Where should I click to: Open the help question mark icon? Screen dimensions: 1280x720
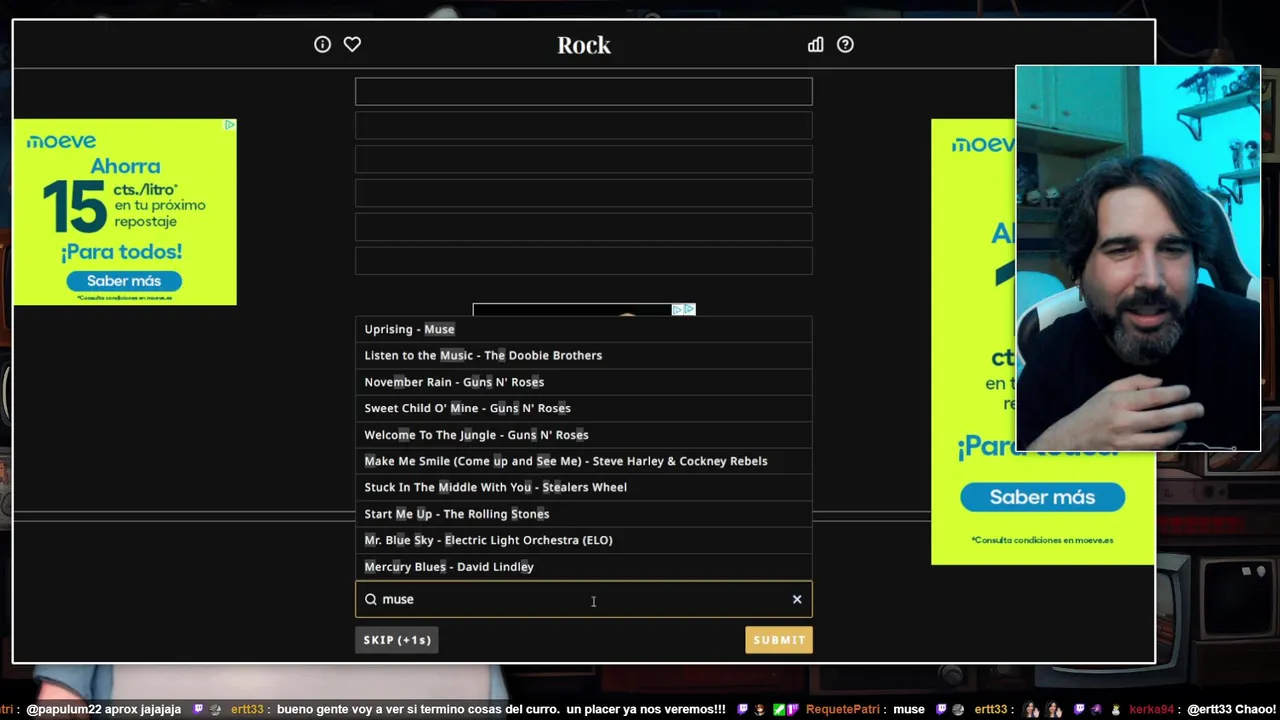click(x=845, y=44)
